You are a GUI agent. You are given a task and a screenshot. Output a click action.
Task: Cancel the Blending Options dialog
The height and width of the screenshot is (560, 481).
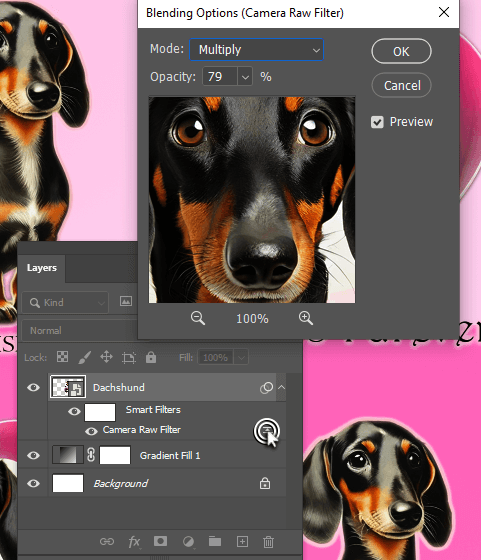coord(402,85)
